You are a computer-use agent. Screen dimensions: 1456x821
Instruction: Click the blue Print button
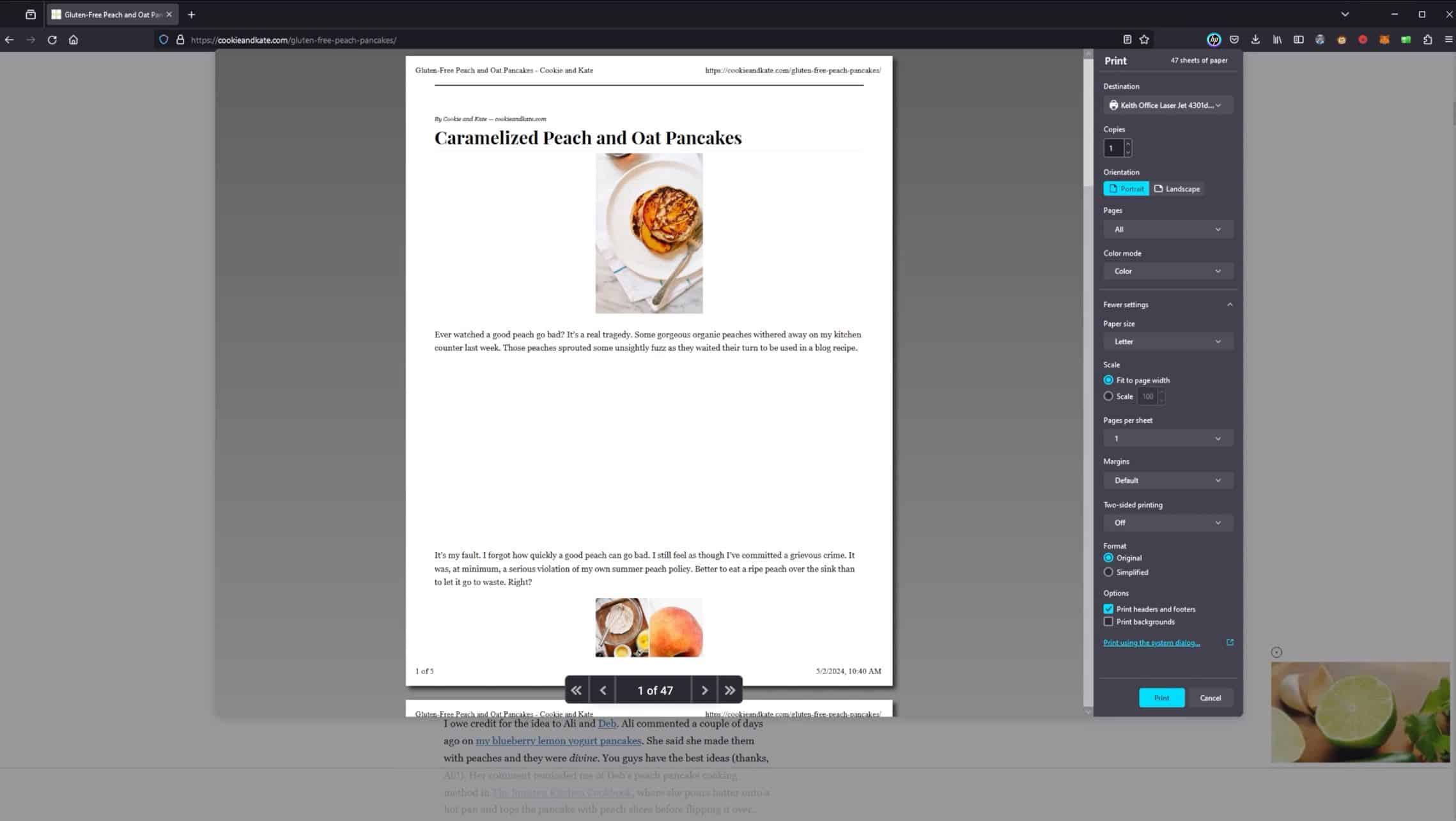tap(1161, 698)
